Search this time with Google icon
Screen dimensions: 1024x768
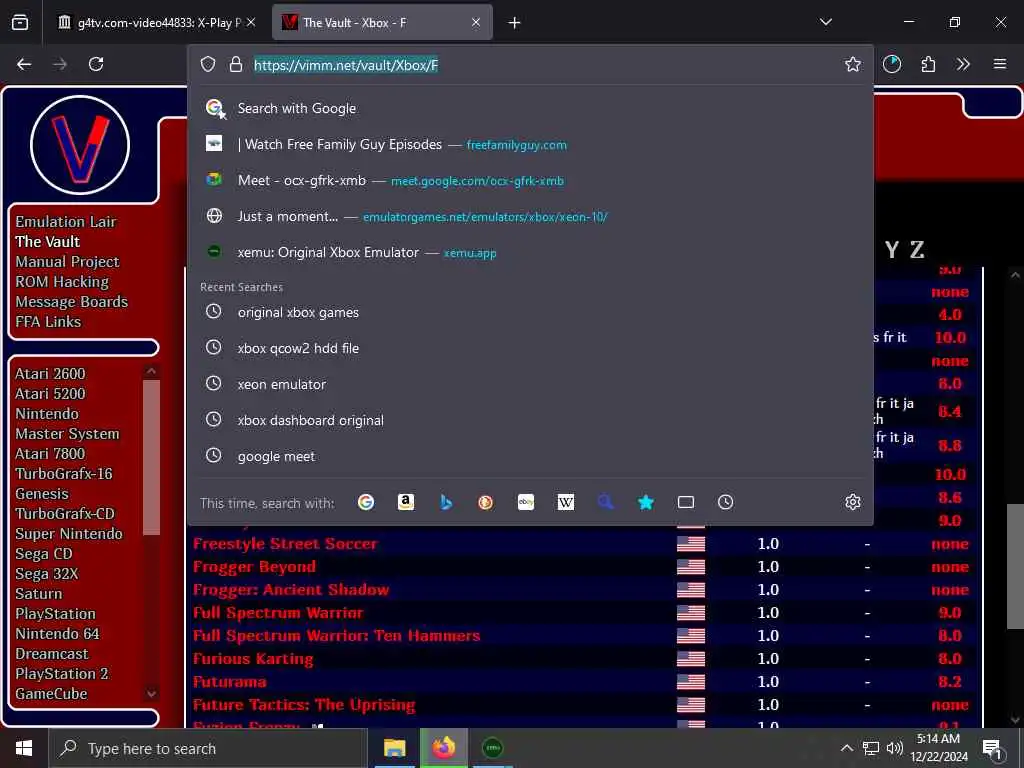tap(366, 502)
